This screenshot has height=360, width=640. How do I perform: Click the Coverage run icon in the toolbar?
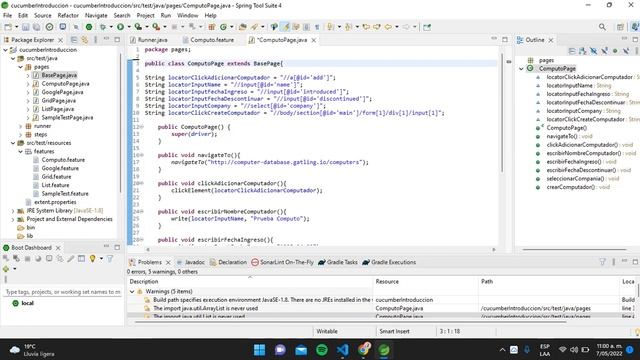(138, 27)
